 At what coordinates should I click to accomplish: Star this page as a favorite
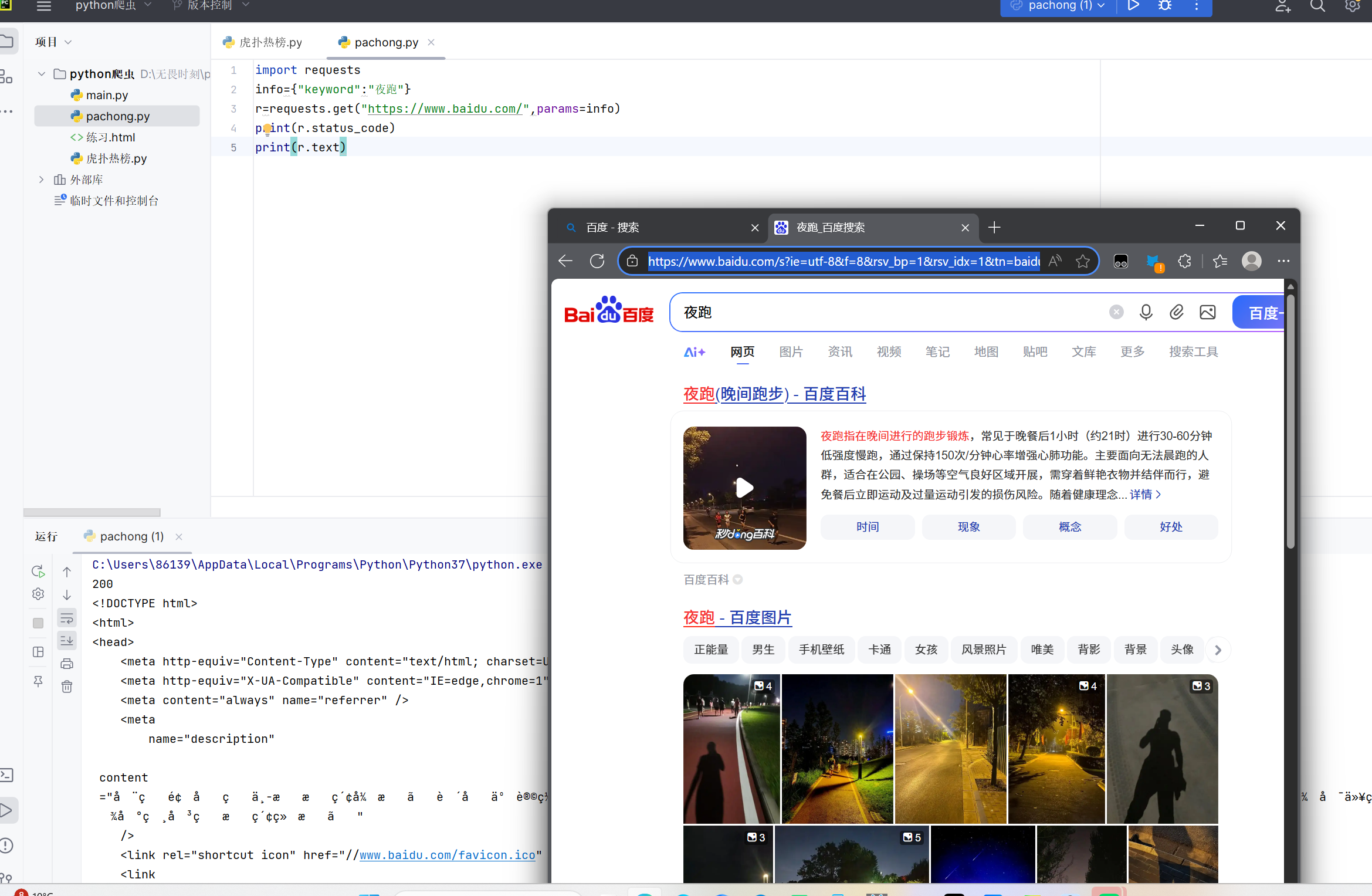1083,261
